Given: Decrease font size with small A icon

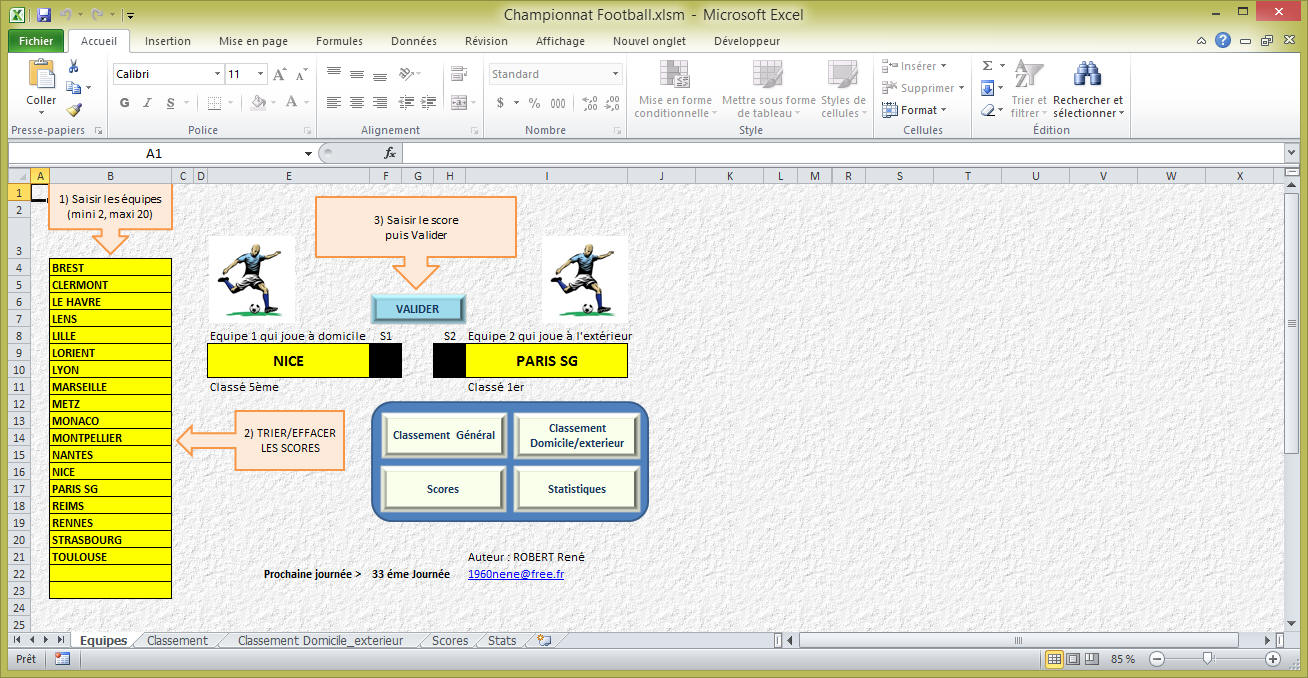Looking at the screenshot, I should tap(301, 75).
